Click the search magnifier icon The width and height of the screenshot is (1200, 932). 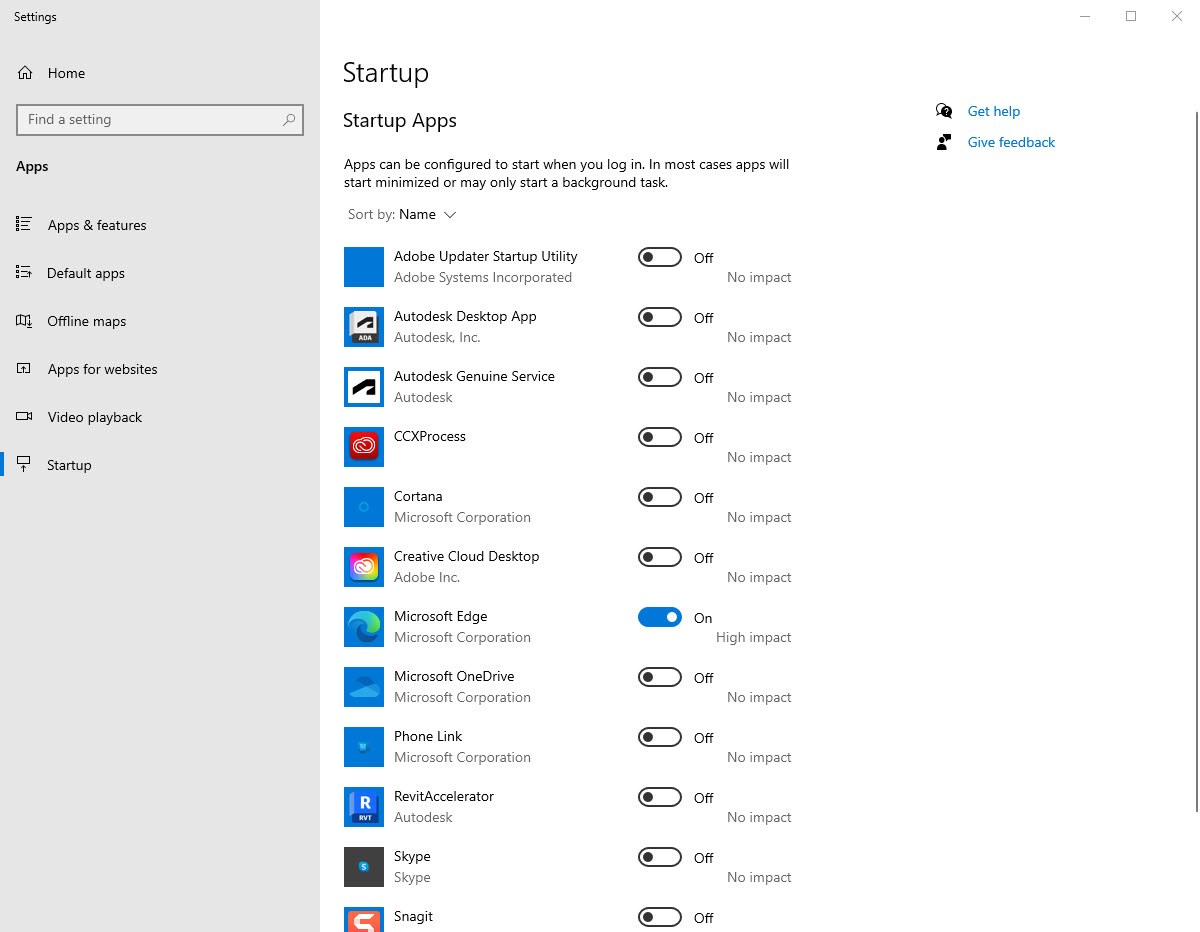coord(289,119)
